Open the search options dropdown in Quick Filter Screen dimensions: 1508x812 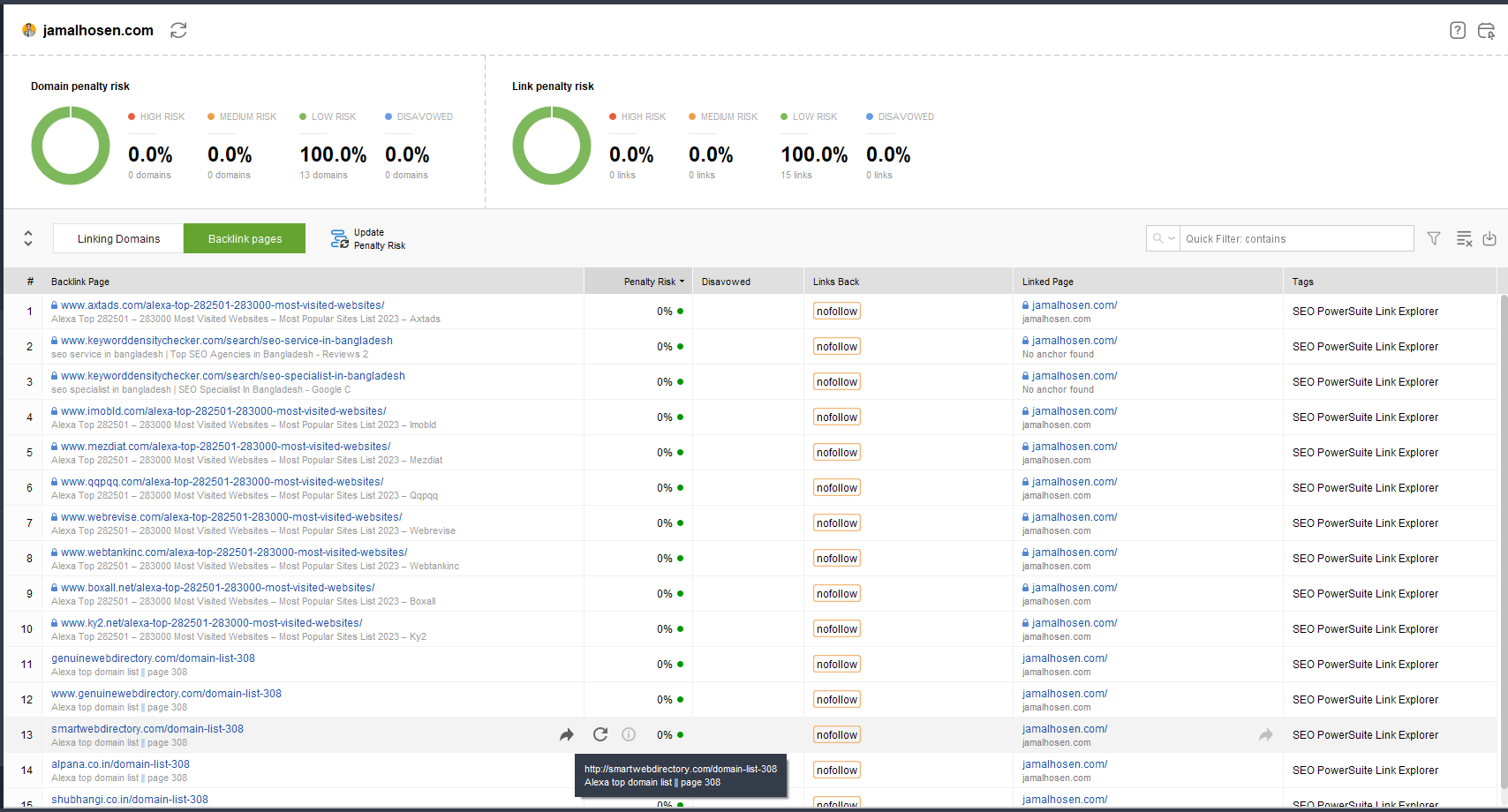1171,238
